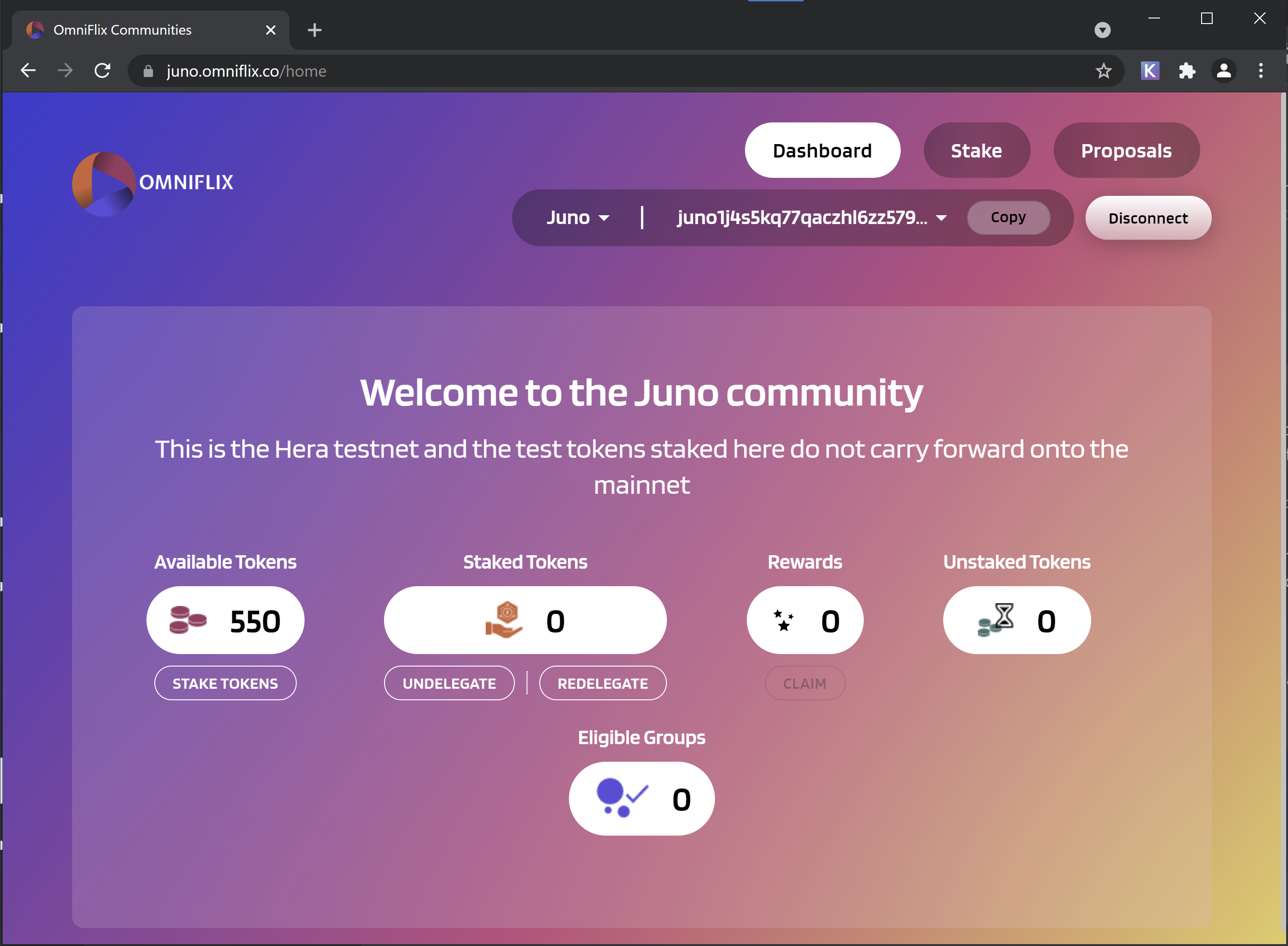
Task: Open the Proposals tab
Action: point(1126,150)
